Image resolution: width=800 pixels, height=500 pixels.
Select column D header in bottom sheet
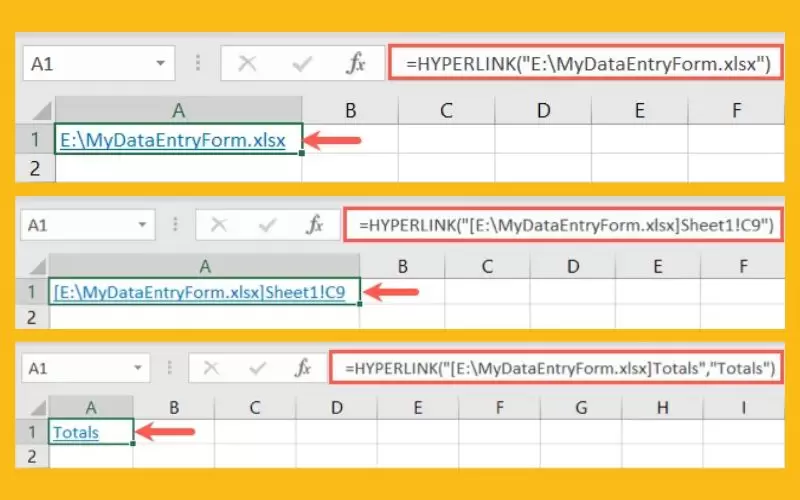point(336,407)
